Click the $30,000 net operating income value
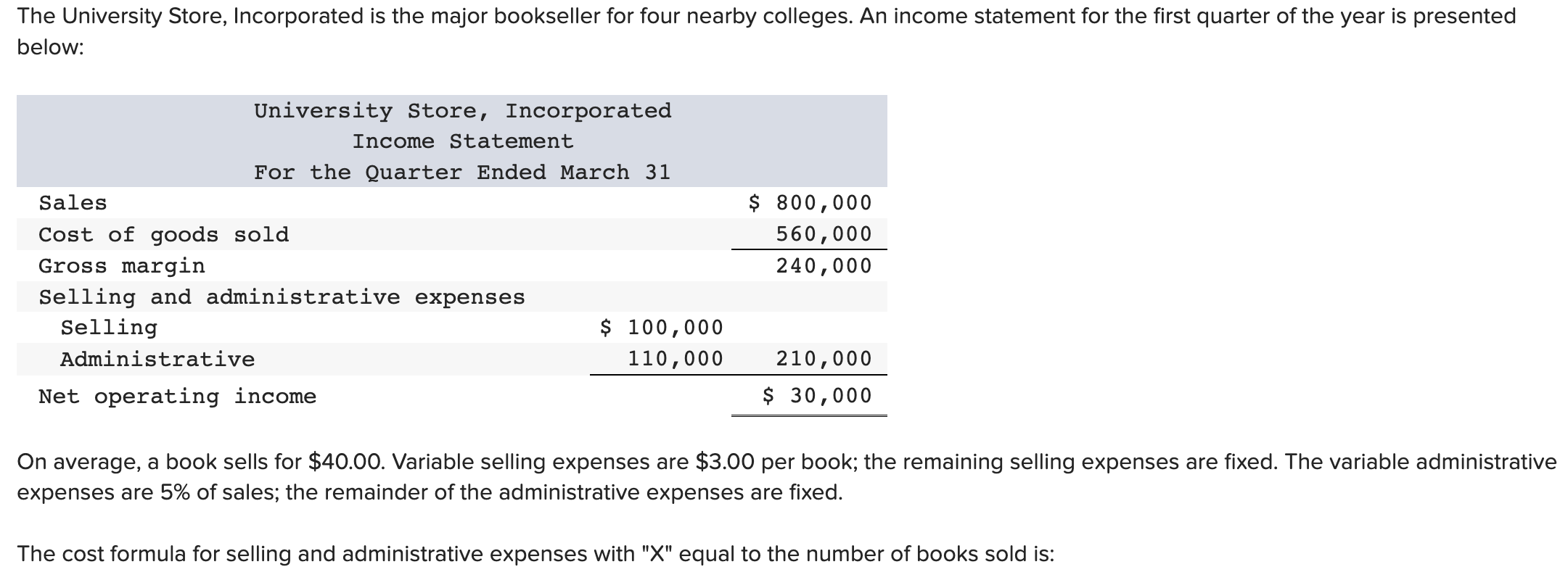The height and width of the screenshot is (580, 1568). click(817, 396)
